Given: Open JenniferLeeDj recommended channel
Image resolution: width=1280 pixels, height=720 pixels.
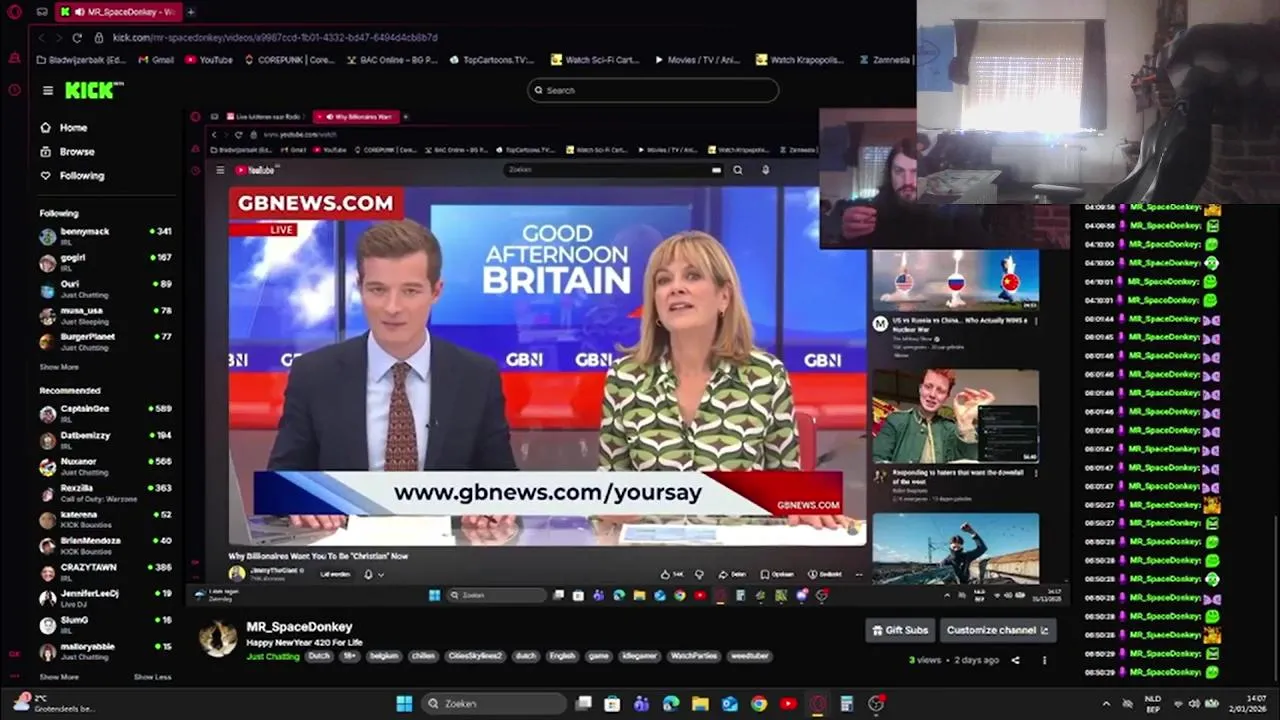Looking at the screenshot, I should pos(105,598).
